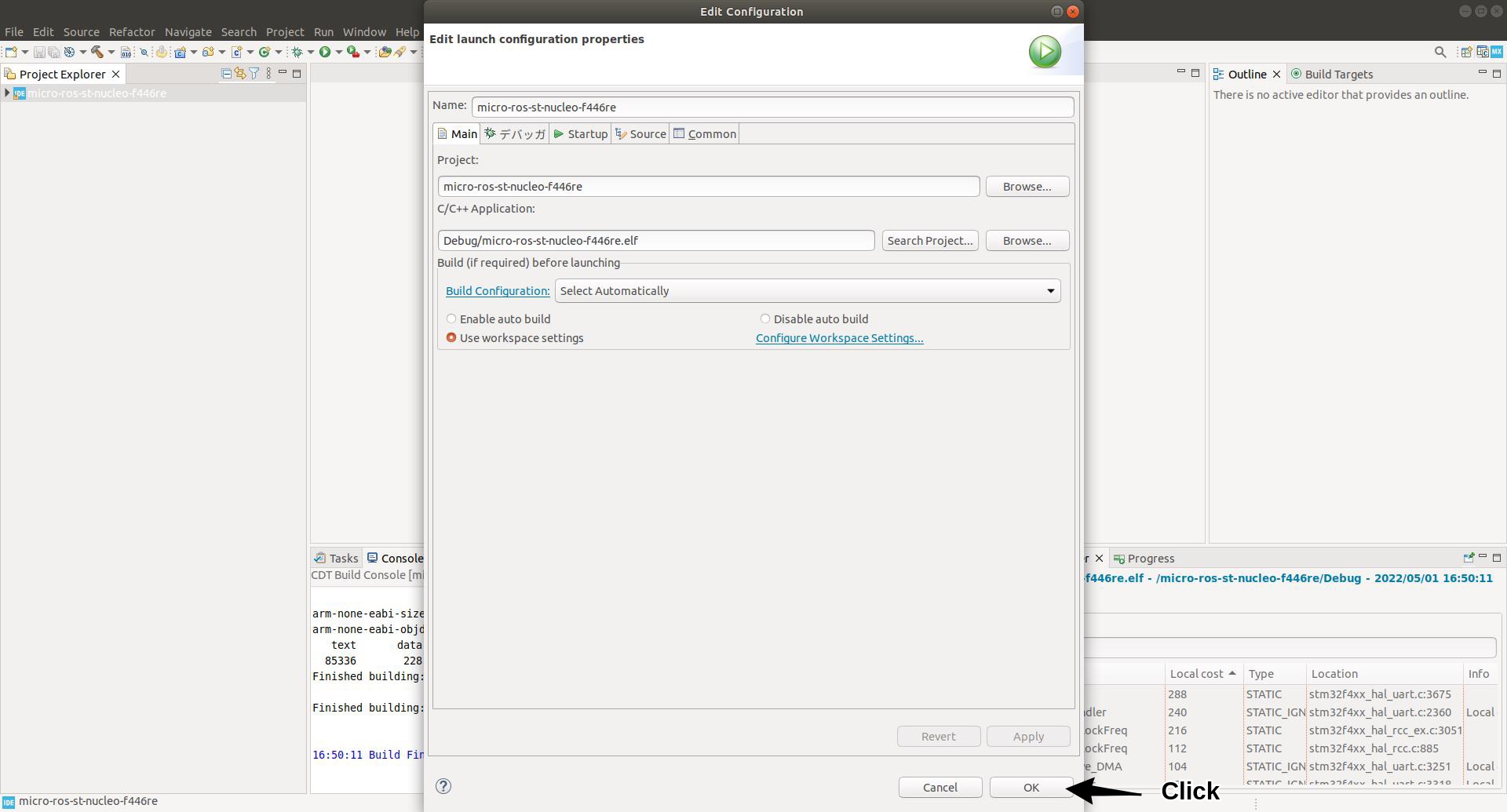Open the Project Explorer view menu
Screen dimensions: 1507x812
coord(268,74)
